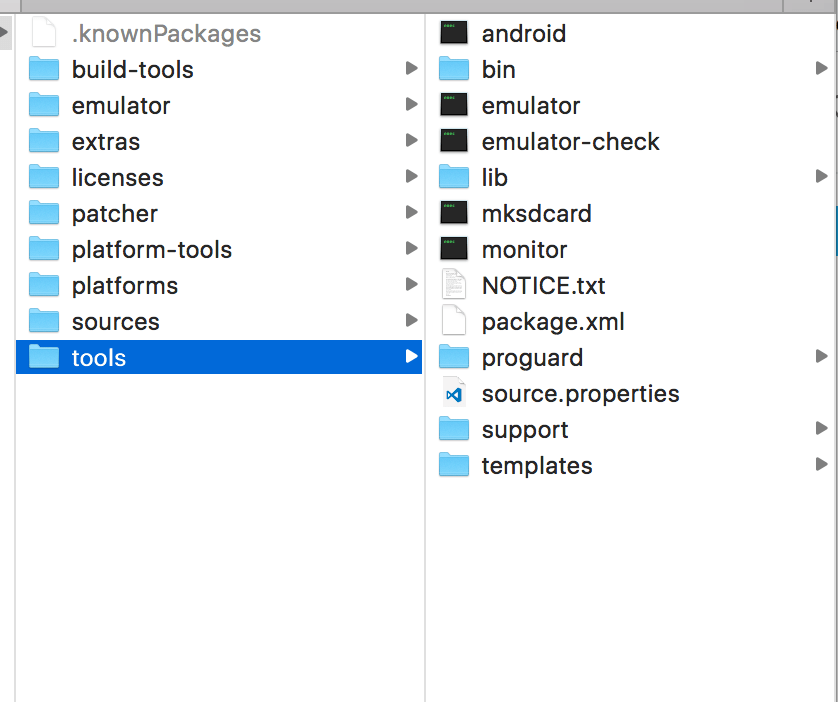The width and height of the screenshot is (838, 702).
Task: Select the lib folder in tools
Action: (x=494, y=177)
